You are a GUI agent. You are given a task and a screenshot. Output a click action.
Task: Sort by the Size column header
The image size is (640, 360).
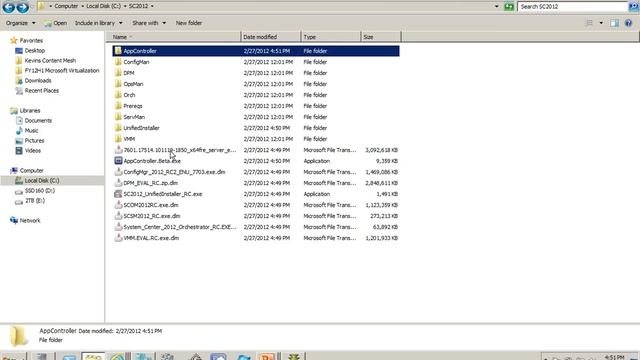tap(381, 37)
